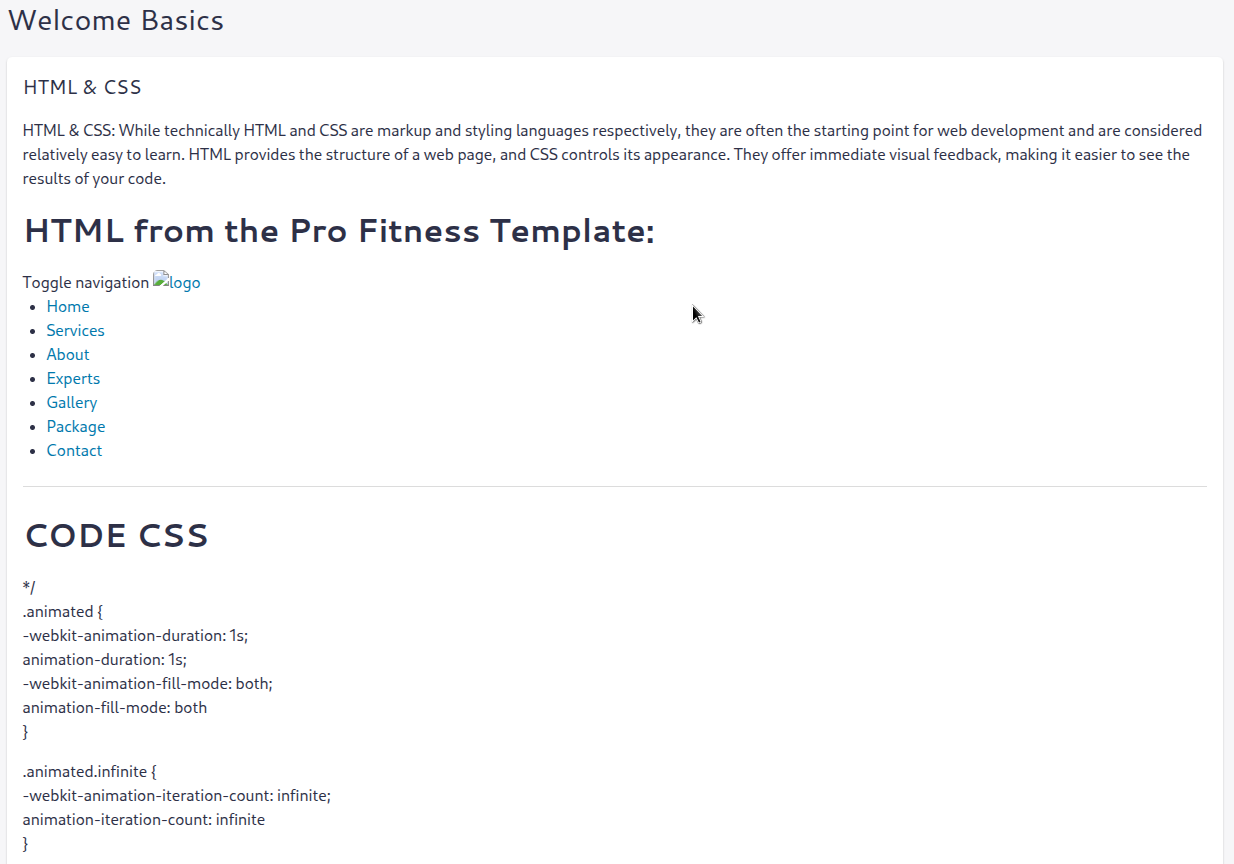This screenshot has height=864, width=1234.
Task: Open the About link
Action: point(68,354)
